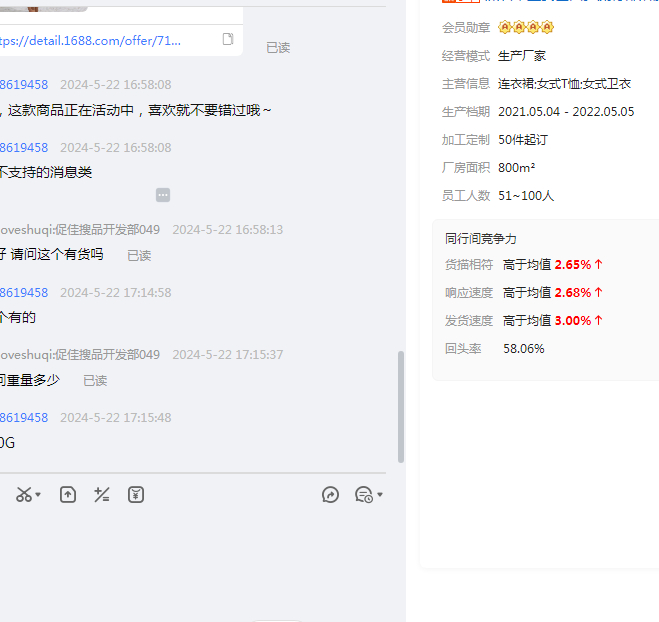Click the 发货速度 3.00% rating row
This screenshot has height=622, width=659.
click(x=524, y=321)
